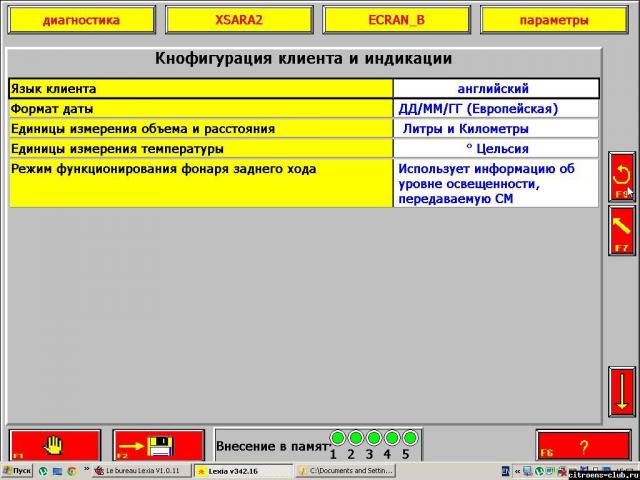Viewport: 640px width, 480px height.
Task: Click the F7 diagonal arrow button
Action: pos(622,230)
